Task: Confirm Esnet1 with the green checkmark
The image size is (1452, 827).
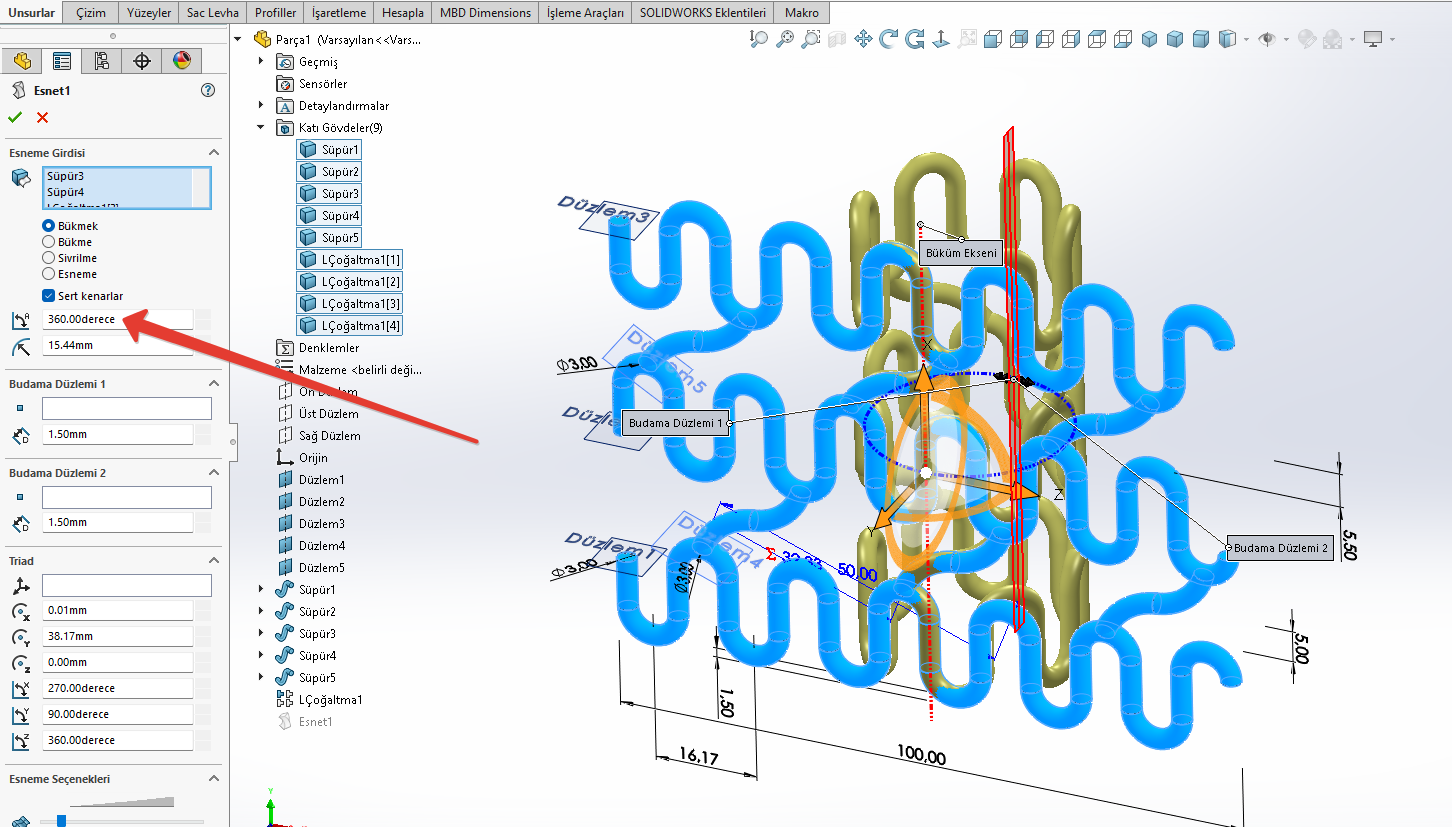Action: [x=15, y=118]
